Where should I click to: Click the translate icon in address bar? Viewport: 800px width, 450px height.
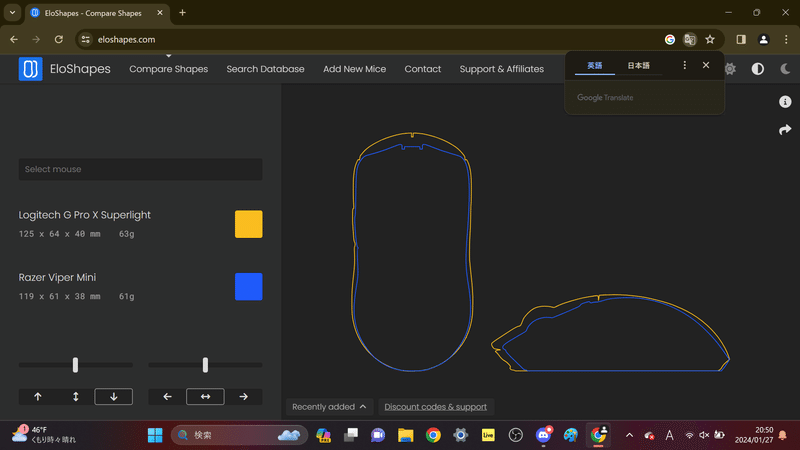click(x=690, y=39)
